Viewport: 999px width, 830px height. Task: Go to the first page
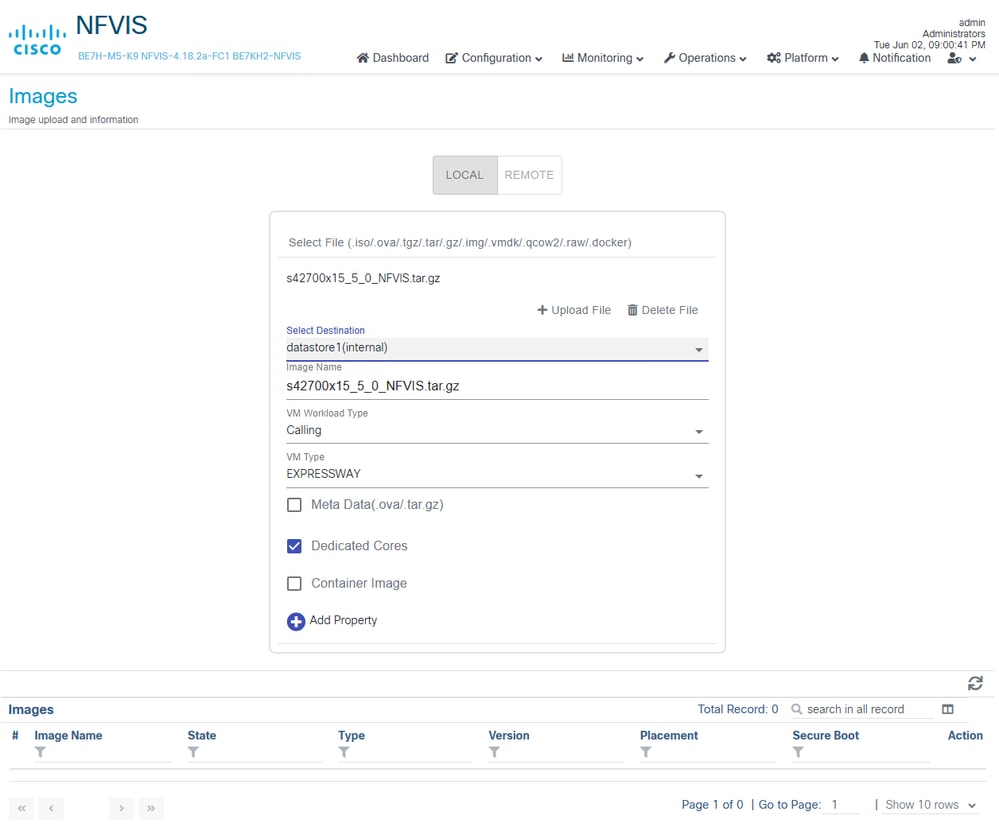click(x=22, y=808)
